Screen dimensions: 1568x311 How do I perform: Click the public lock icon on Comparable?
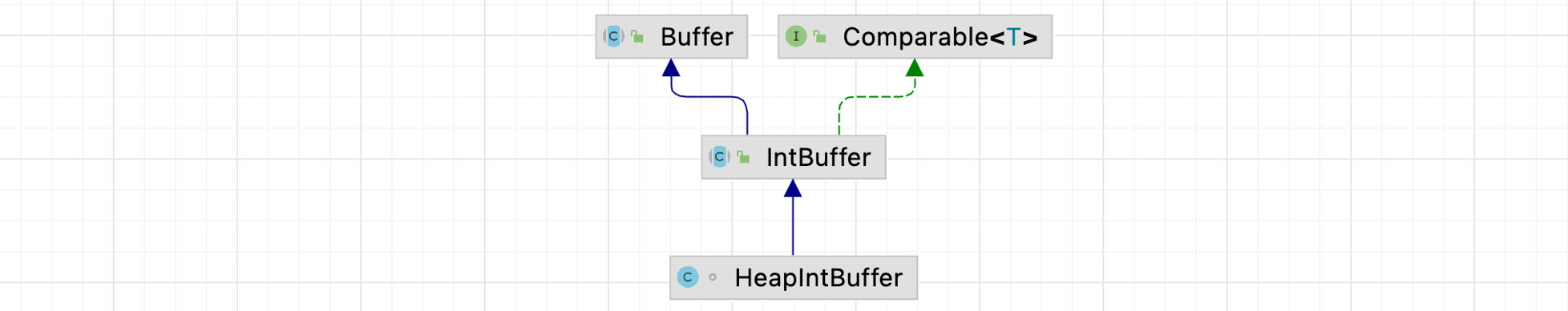coord(819,37)
